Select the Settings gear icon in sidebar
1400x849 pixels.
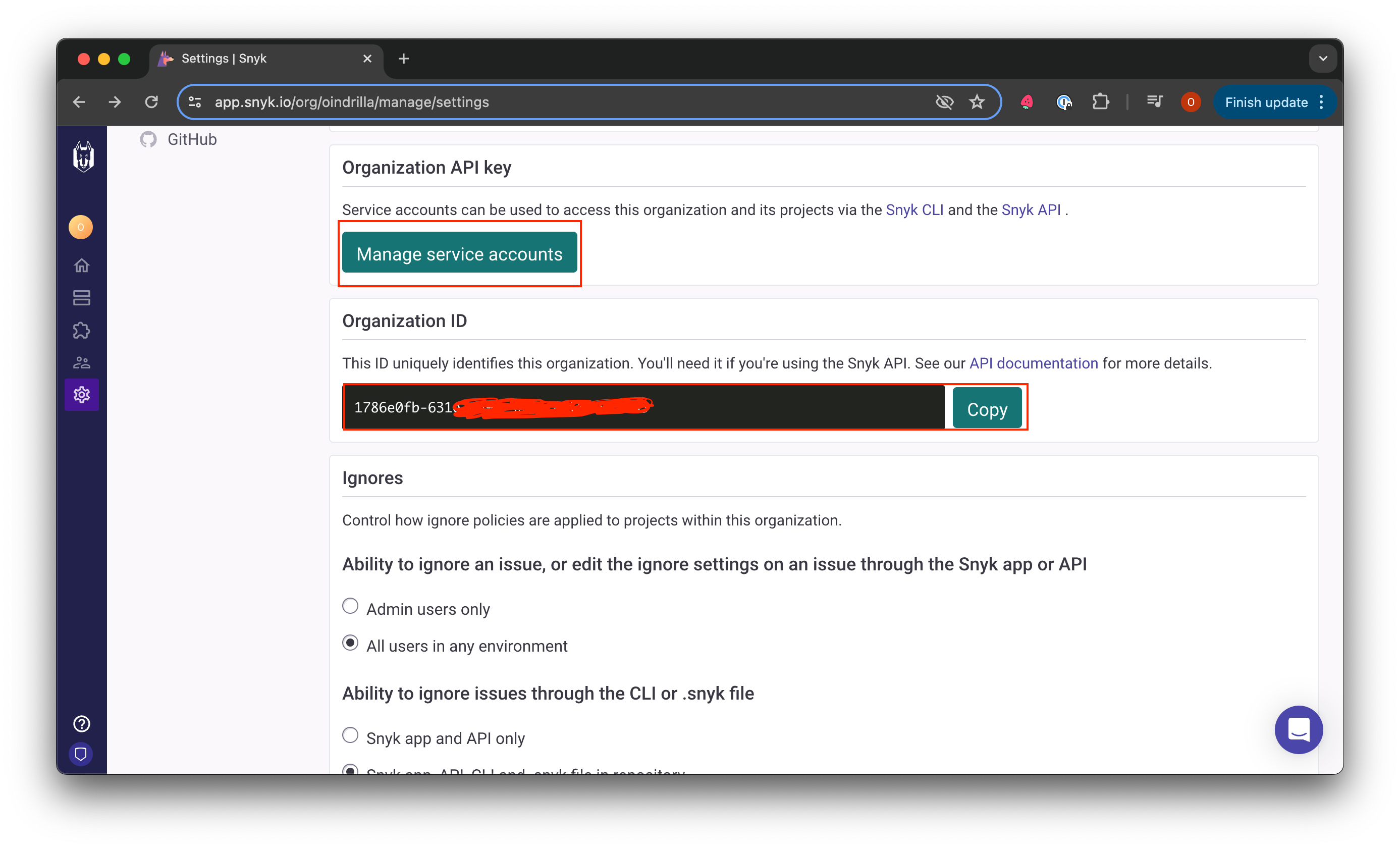81,394
